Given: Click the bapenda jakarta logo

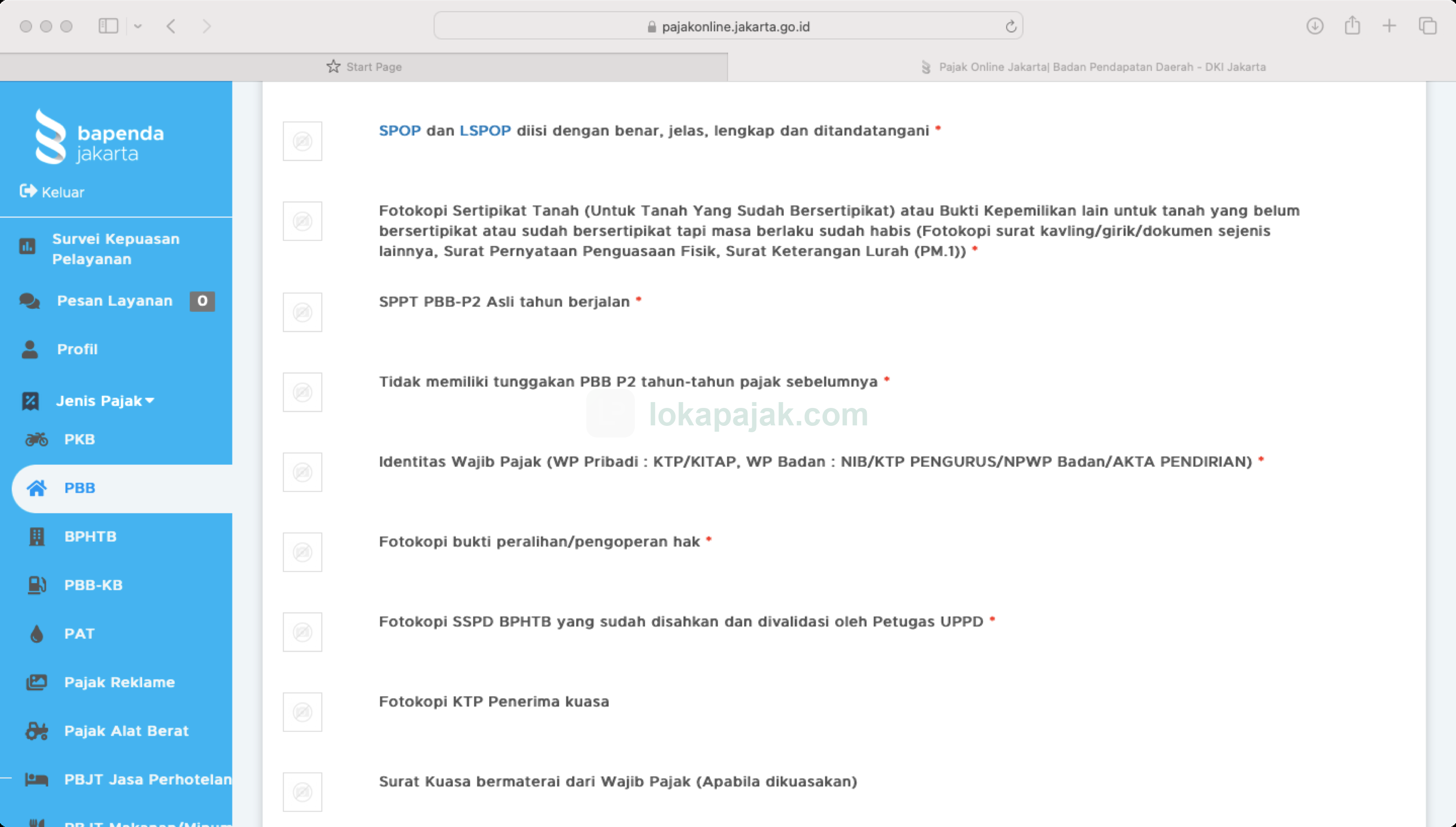Looking at the screenshot, I should coord(99,137).
